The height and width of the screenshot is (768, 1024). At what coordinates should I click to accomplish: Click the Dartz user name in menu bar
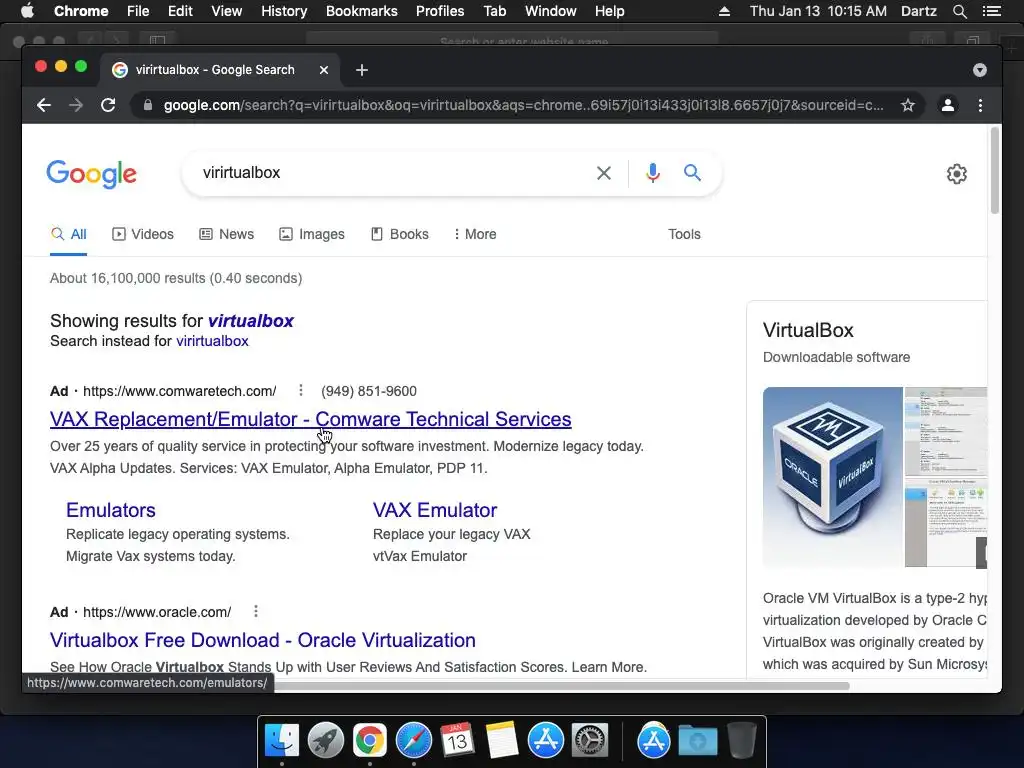919,11
